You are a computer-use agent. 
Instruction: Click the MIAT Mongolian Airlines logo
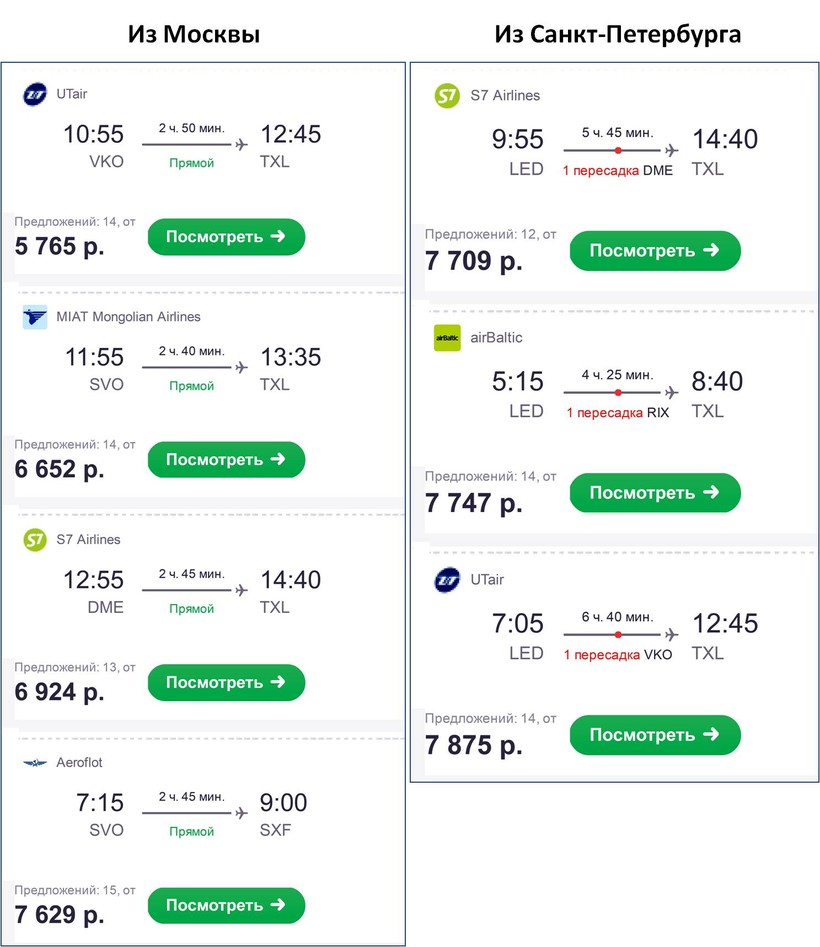pyautogui.click(x=35, y=317)
